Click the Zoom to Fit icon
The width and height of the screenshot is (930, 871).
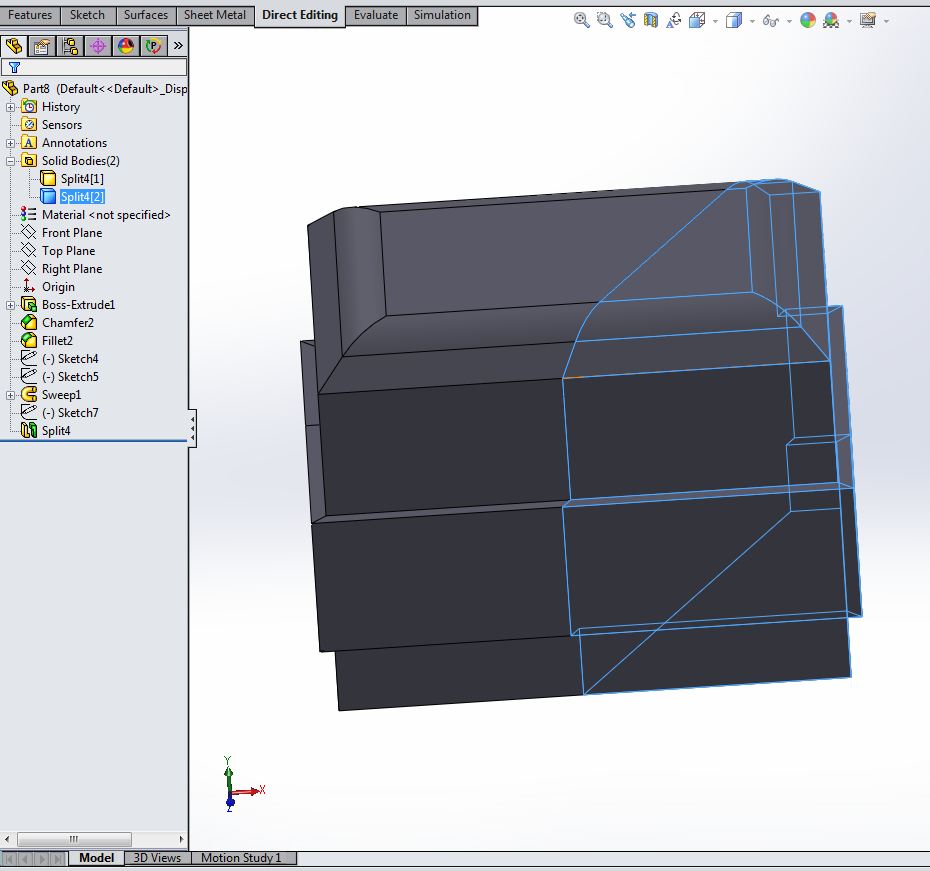pyautogui.click(x=582, y=20)
